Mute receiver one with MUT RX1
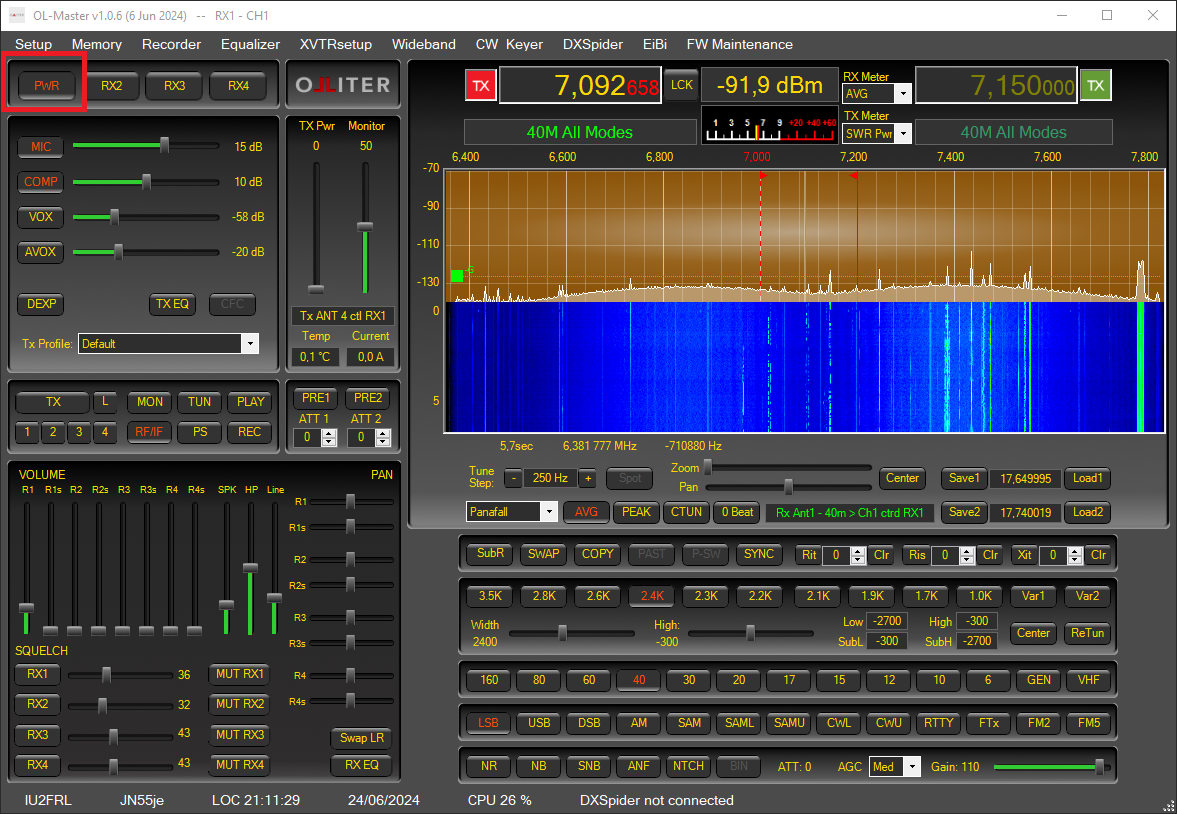 tap(238, 674)
